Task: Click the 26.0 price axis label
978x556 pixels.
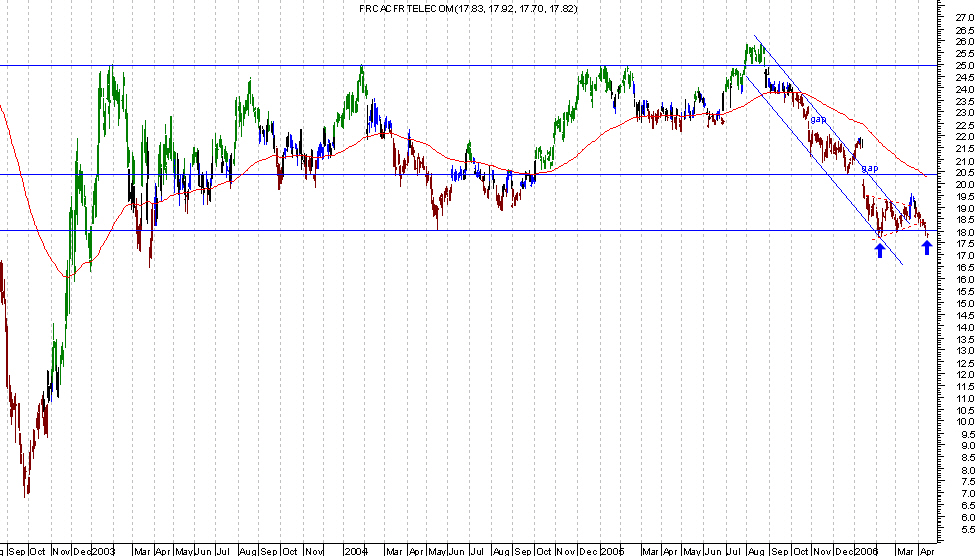Action: (964, 42)
